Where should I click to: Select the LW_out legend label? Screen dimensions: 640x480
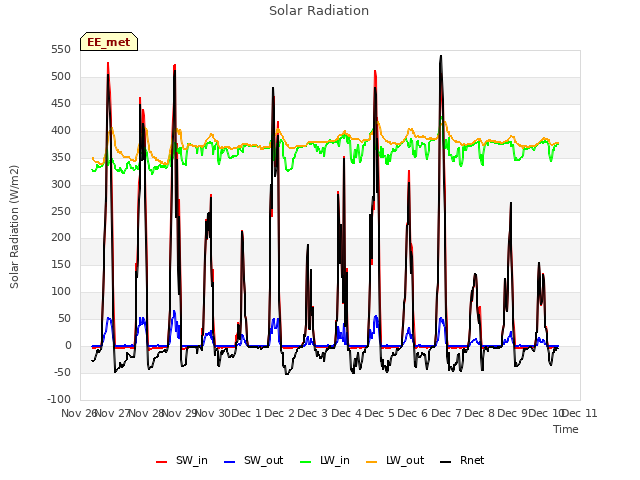[405, 460]
